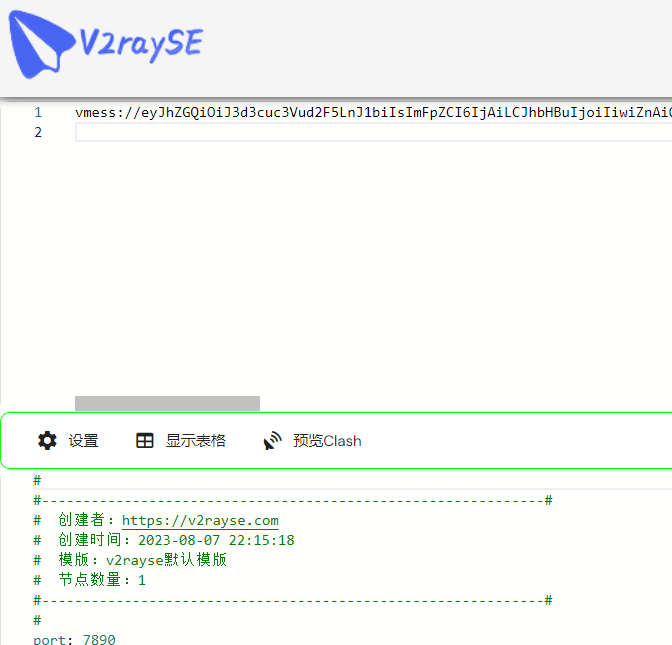
Task: Click the V2raySE brand name text
Action: tap(140, 44)
